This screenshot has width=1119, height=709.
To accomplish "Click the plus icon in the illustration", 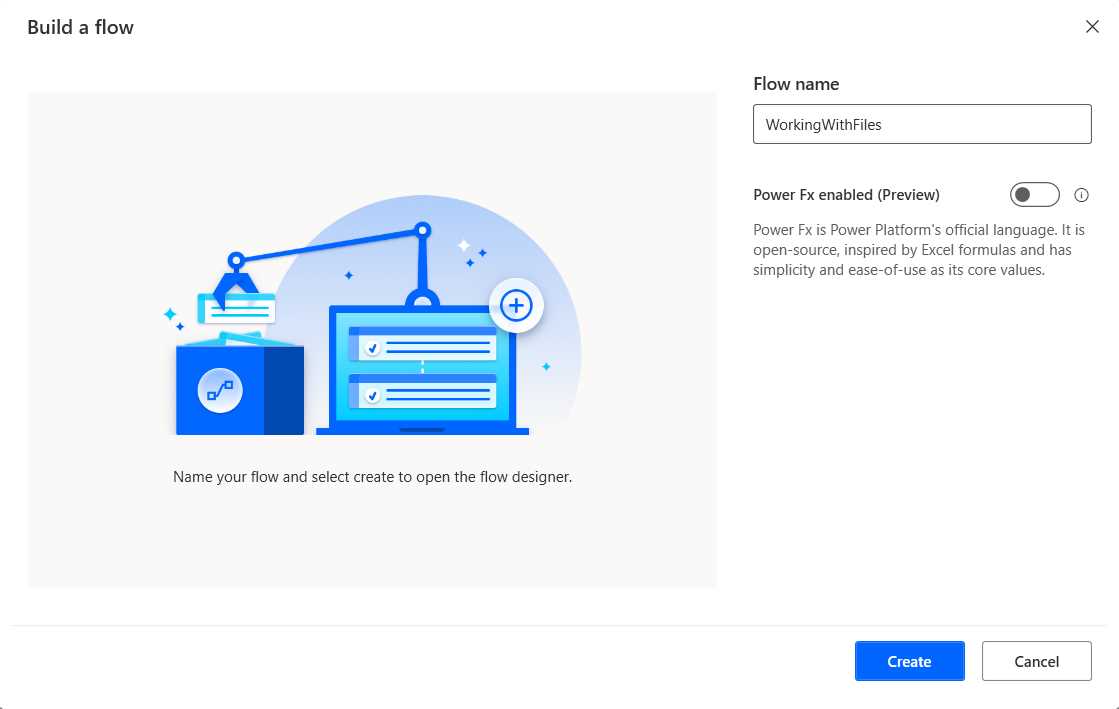I will click(x=516, y=306).
